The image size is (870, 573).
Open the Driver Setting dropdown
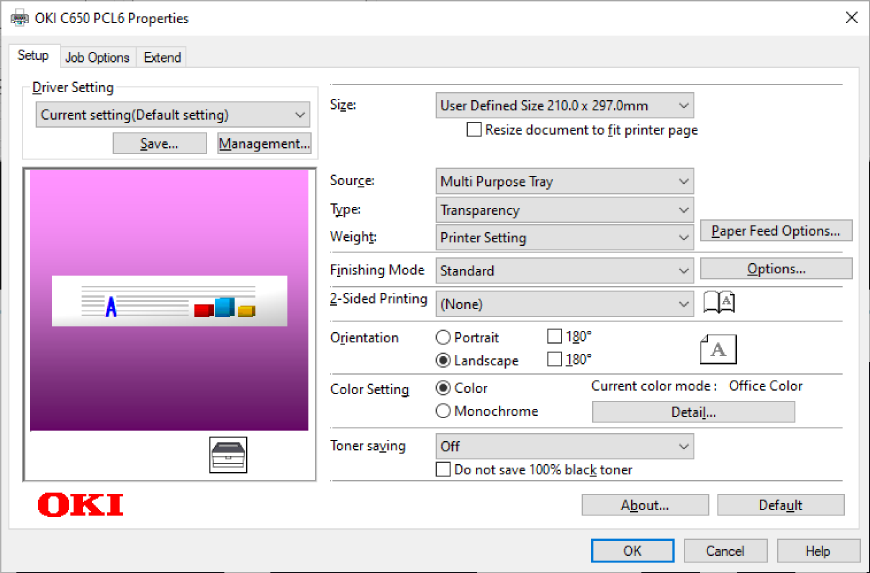pos(173,115)
